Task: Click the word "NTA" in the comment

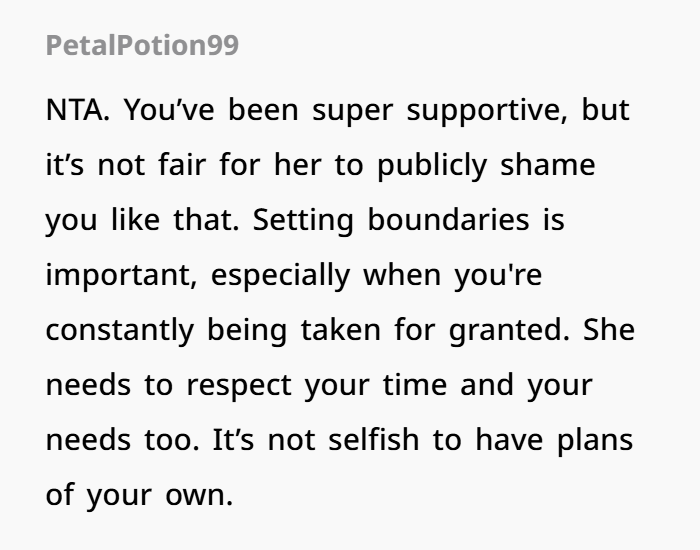Action: [x=74, y=110]
